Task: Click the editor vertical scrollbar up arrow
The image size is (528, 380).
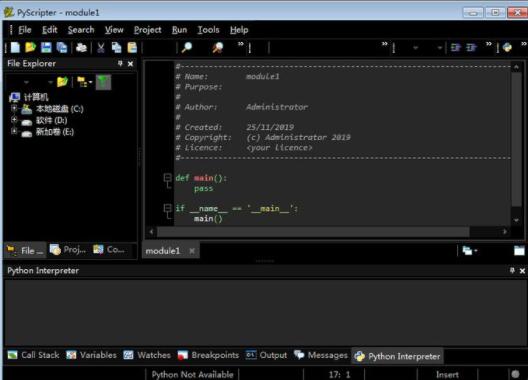Action: [x=516, y=67]
